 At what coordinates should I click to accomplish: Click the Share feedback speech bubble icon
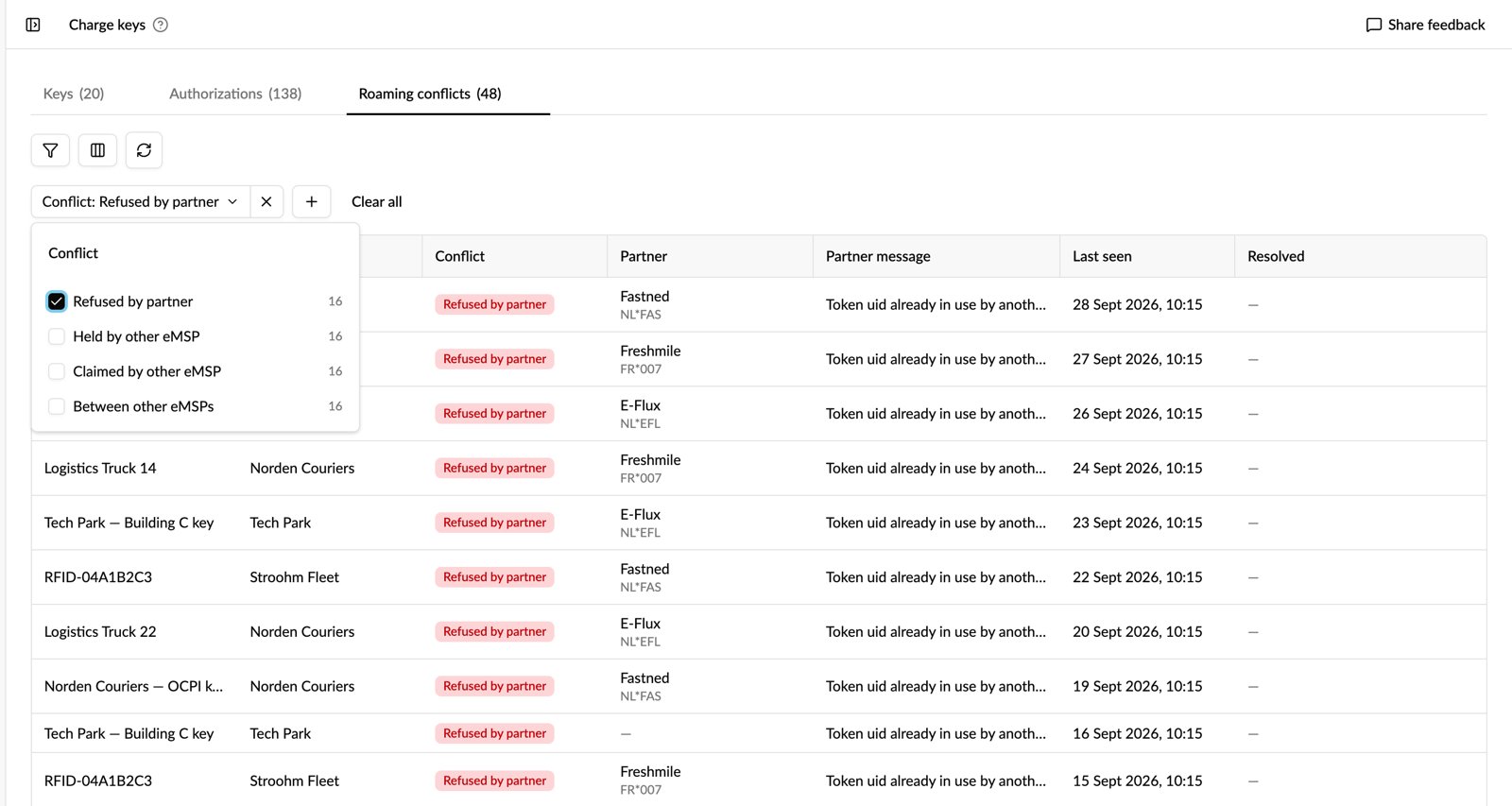(x=1374, y=25)
